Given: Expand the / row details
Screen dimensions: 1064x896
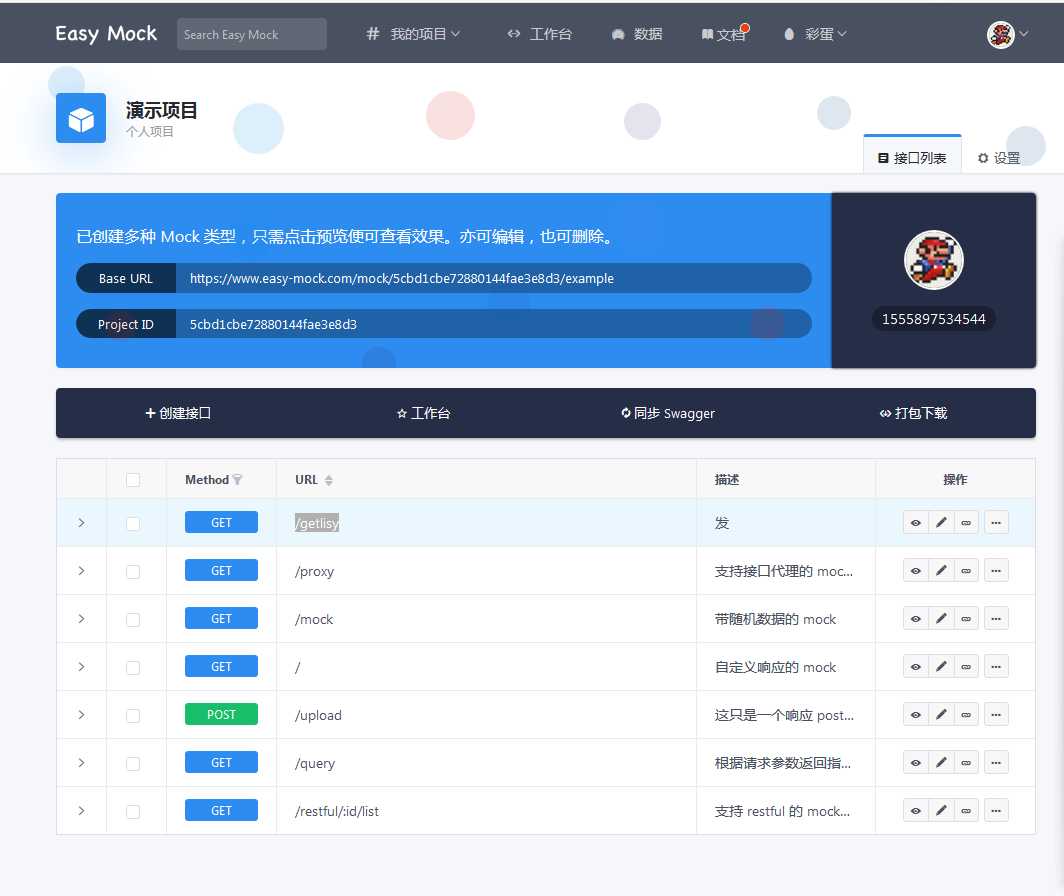Looking at the screenshot, I should [81, 667].
